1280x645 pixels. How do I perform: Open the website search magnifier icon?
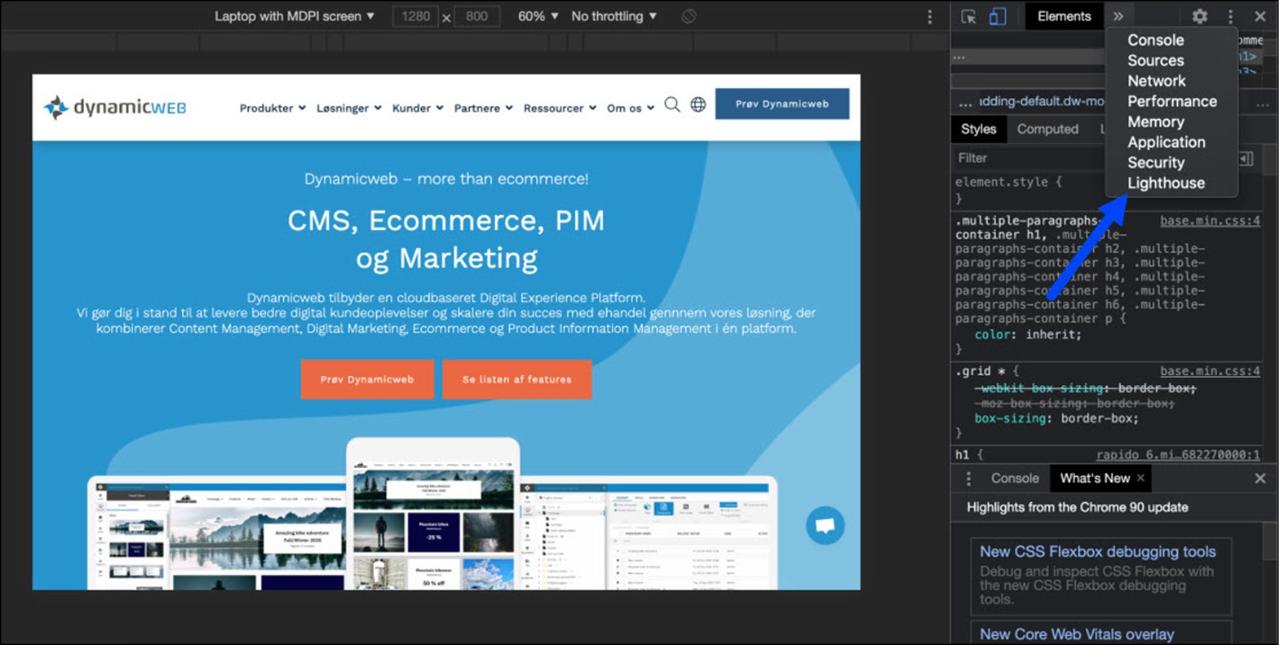(x=672, y=105)
